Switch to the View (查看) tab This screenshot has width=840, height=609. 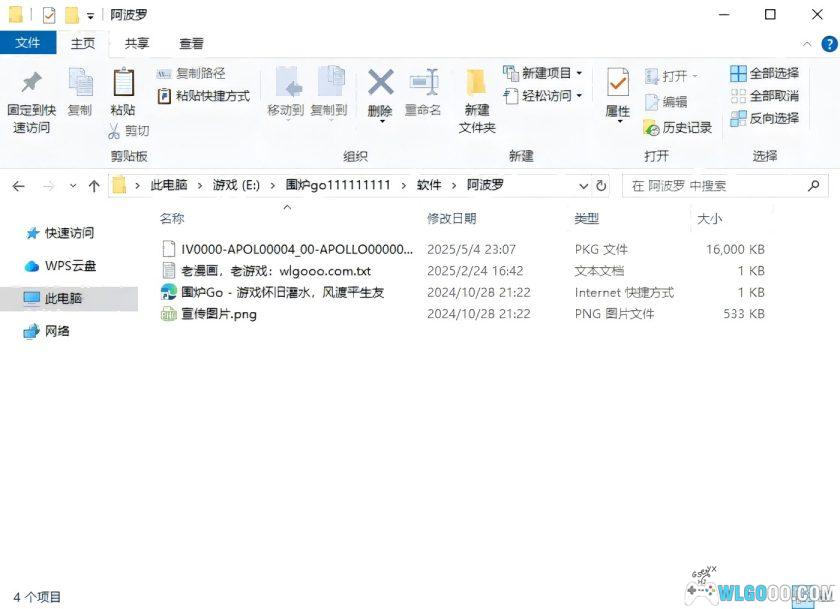[191, 43]
